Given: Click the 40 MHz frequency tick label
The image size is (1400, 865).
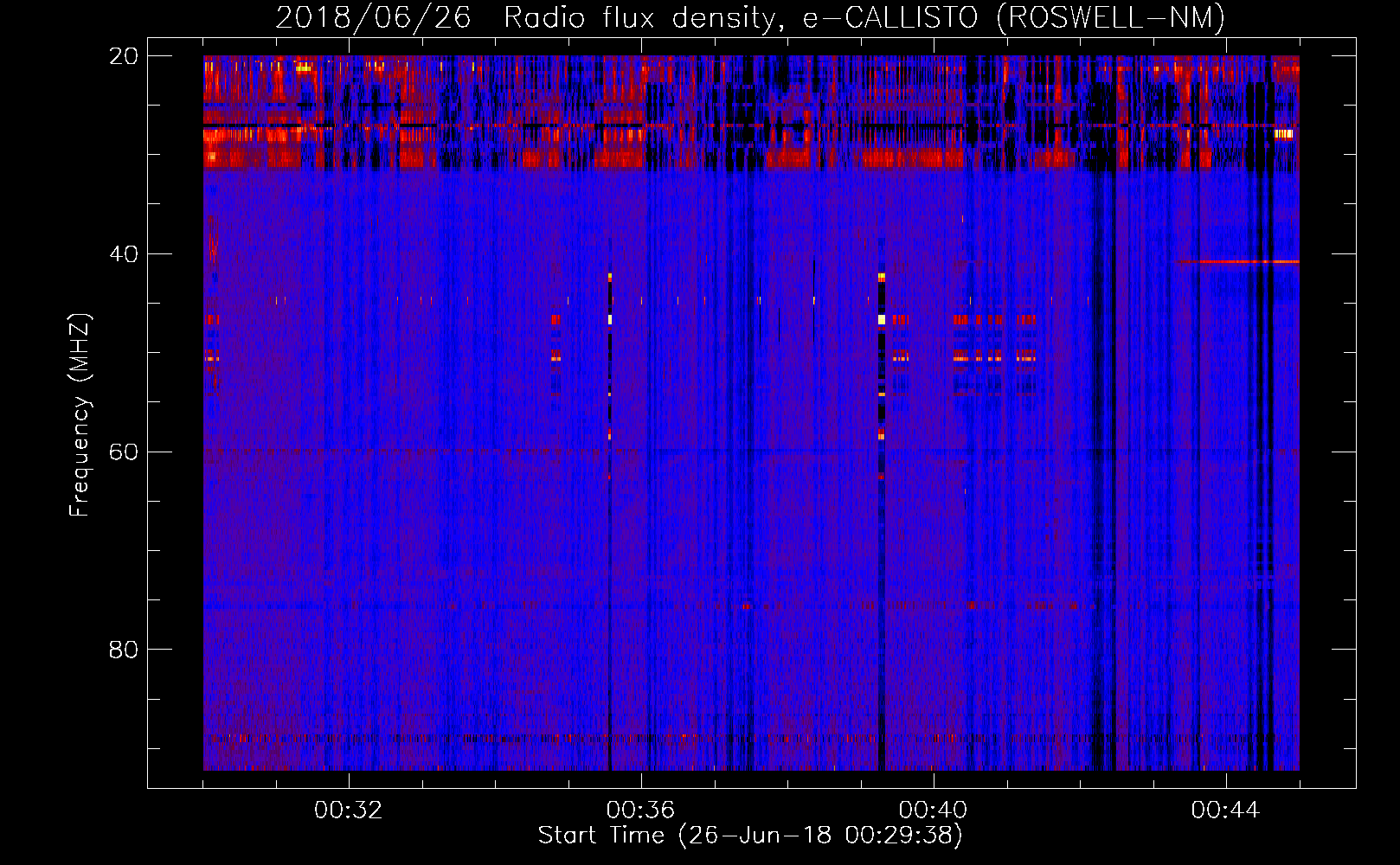Looking at the screenshot, I should click(123, 254).
